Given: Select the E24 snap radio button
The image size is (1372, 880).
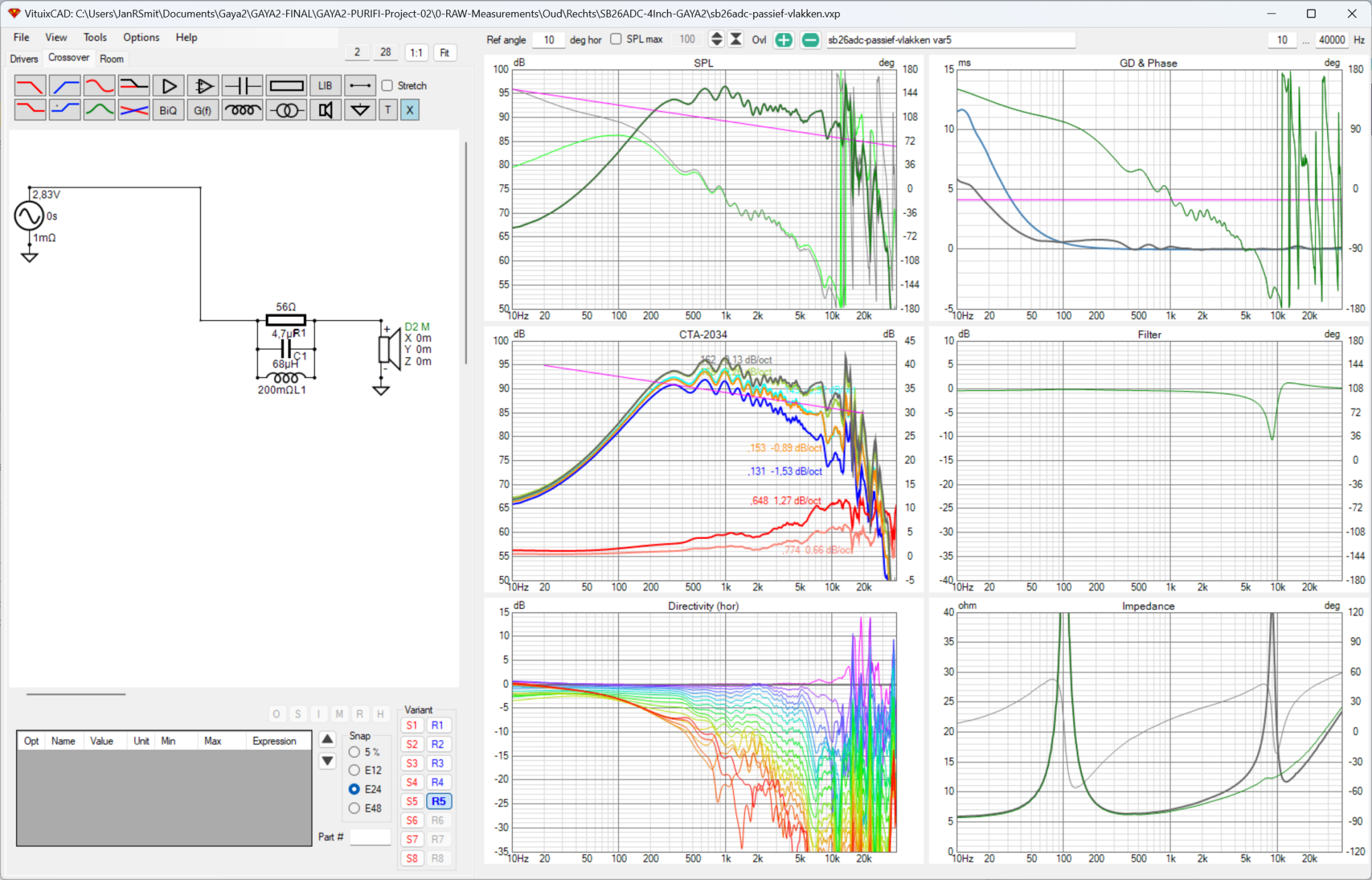Looking at the screenshot, I should pyautogui.click(x=354, y=790).
